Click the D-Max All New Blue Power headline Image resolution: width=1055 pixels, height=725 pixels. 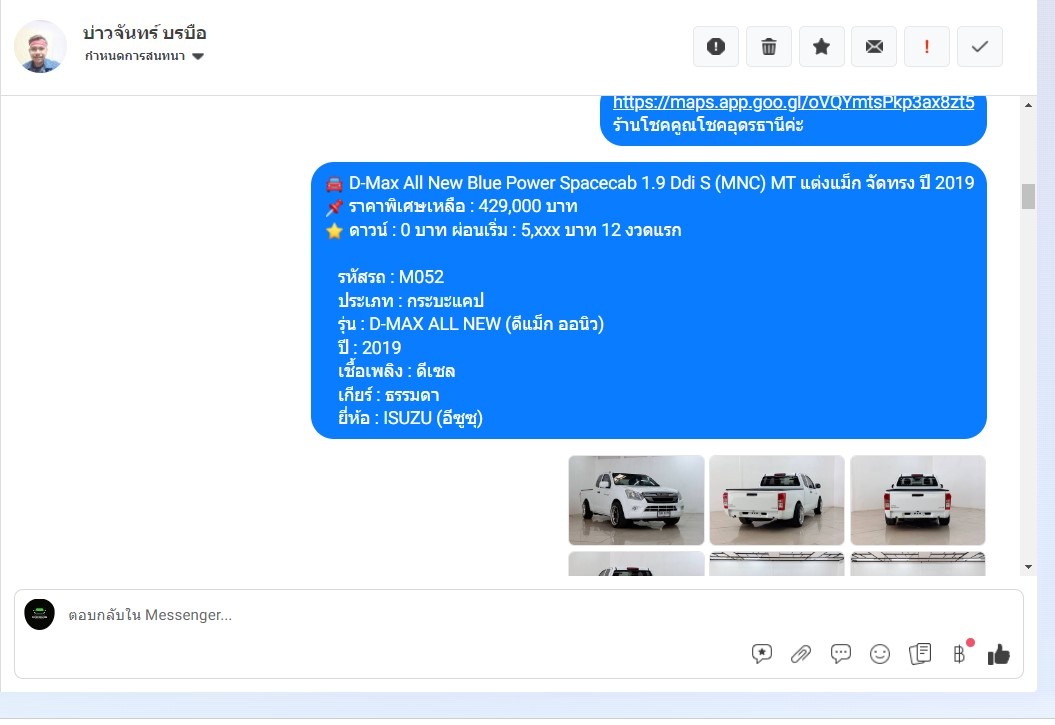tap(650, 183)
